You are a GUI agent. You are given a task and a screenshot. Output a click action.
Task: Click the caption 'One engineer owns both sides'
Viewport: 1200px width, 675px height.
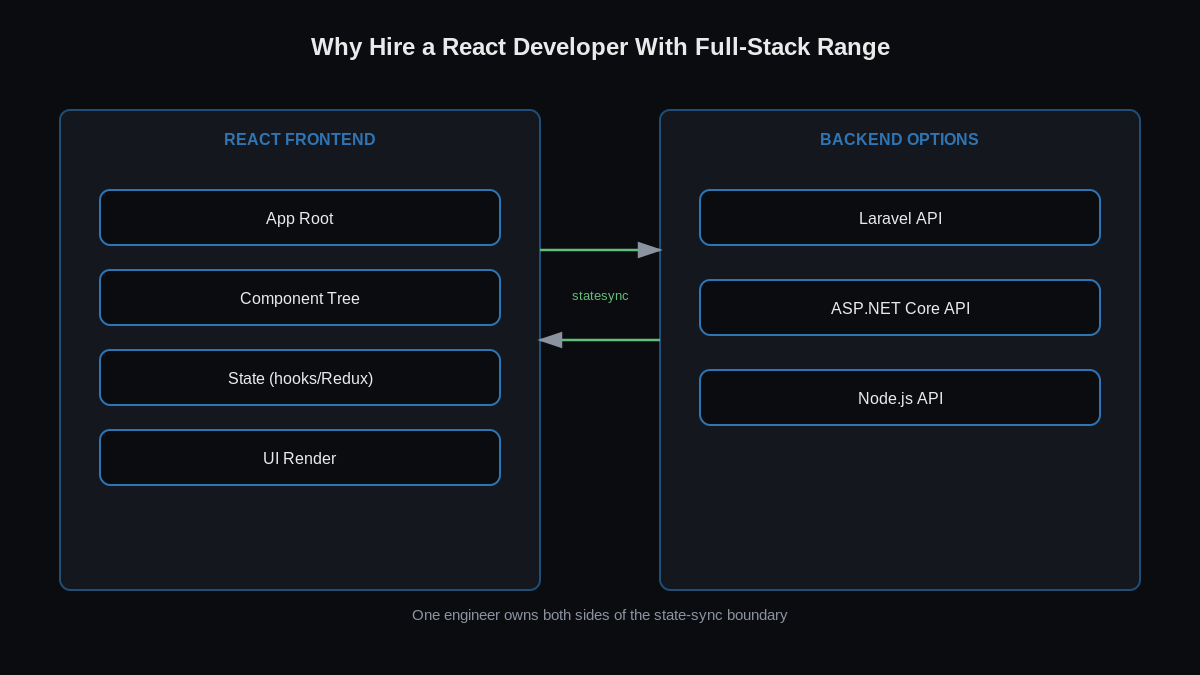click(x=600, y=615)
